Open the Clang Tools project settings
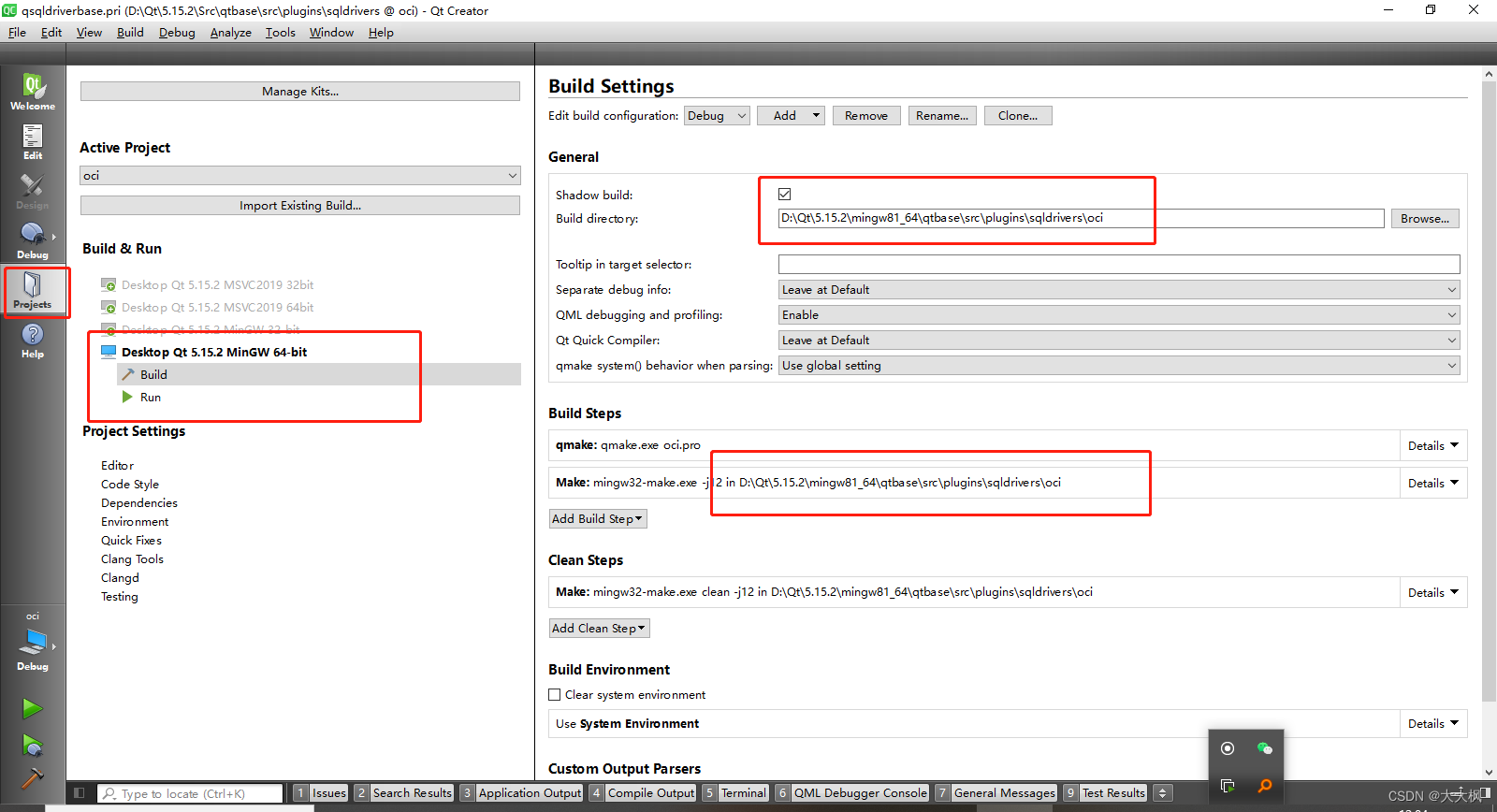Viewport: 1497px width, 812px height. 132,559
